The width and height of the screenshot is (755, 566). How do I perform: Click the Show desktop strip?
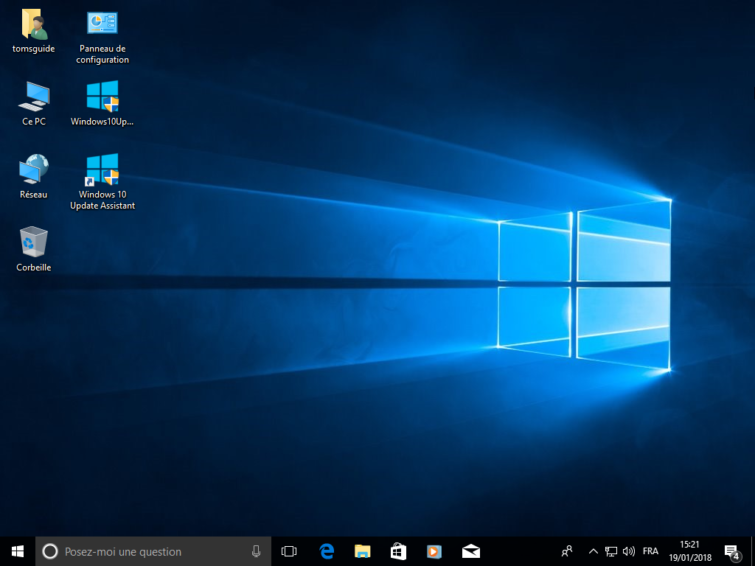click(x=753, y=551)
